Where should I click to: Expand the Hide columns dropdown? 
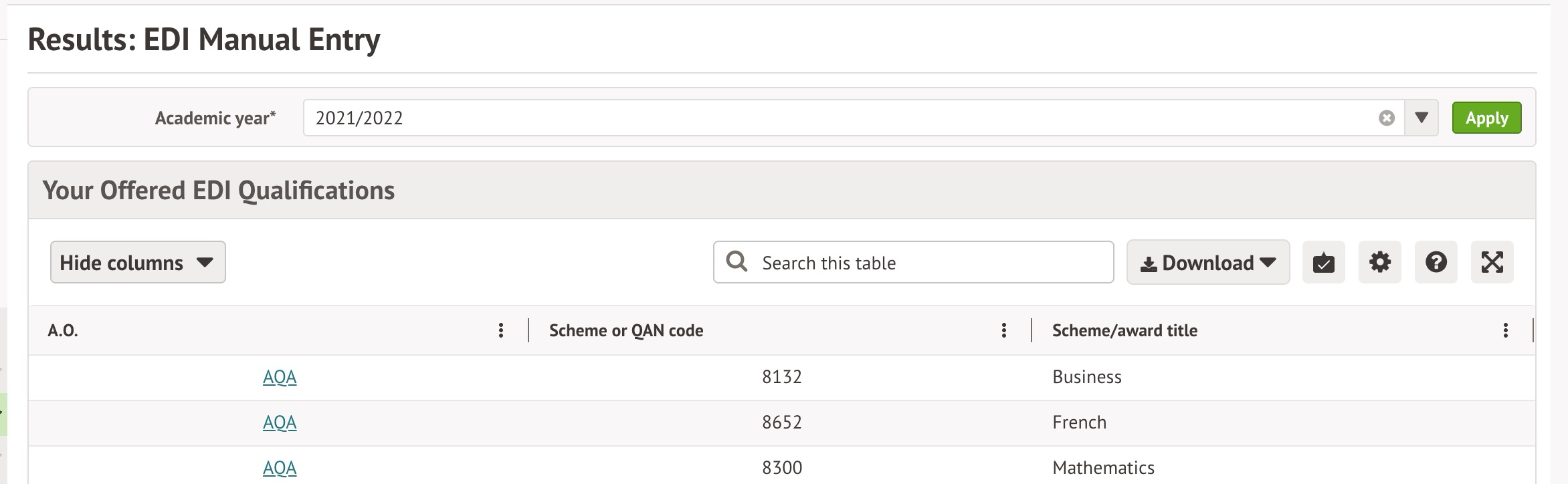pos(138,263)
